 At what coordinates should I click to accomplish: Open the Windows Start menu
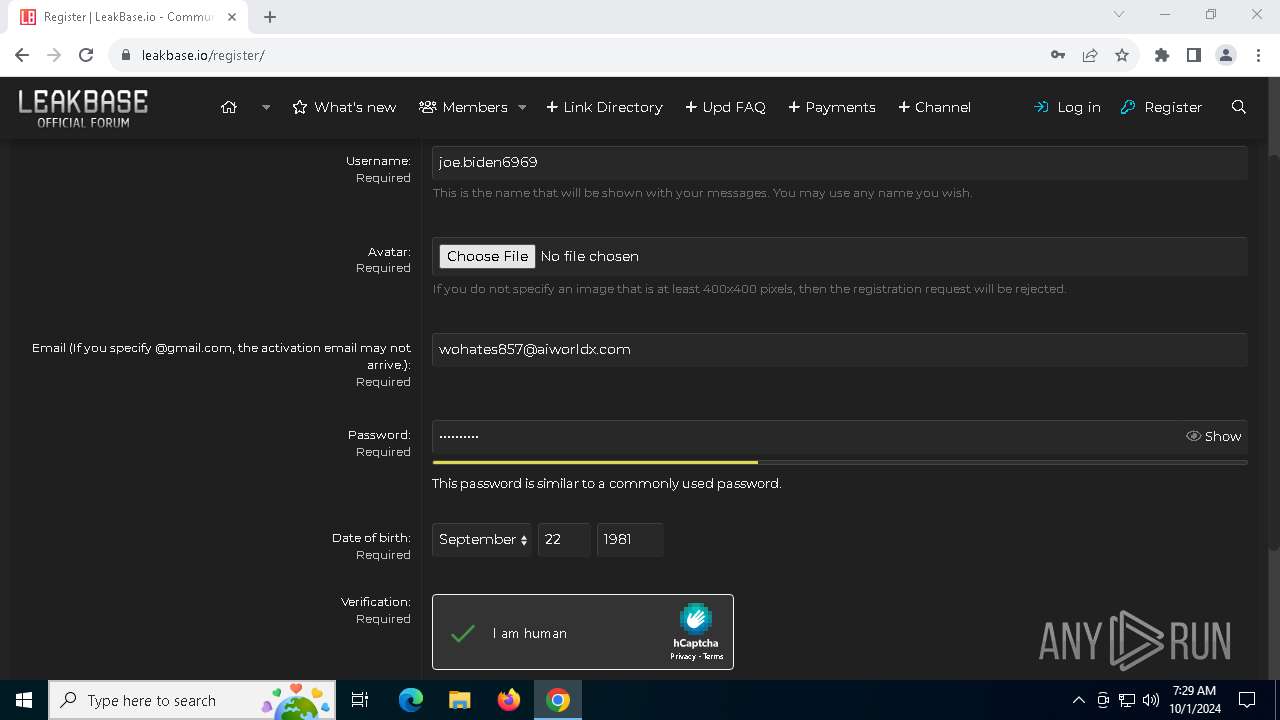click(24, 700)
